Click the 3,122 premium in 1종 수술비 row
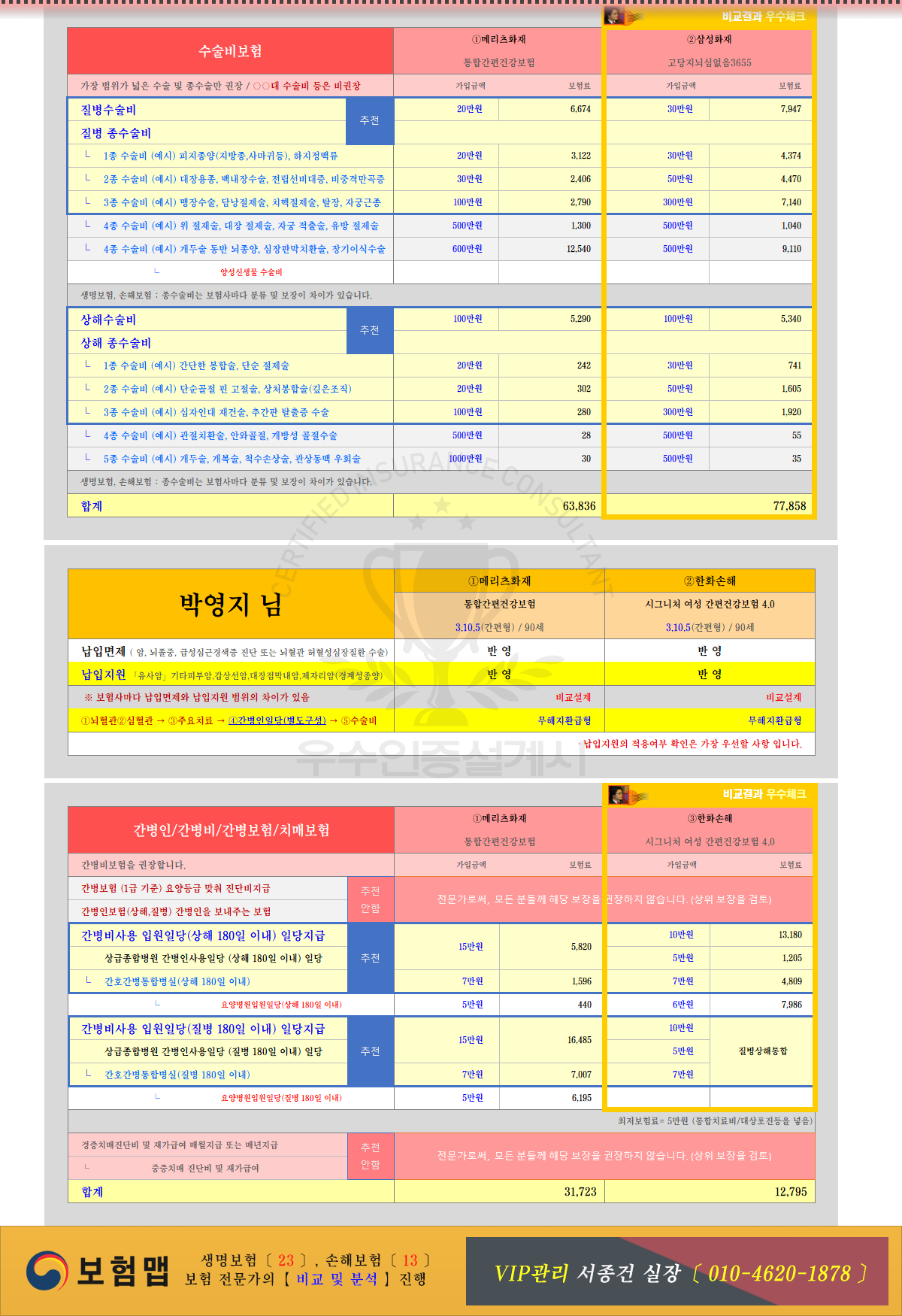Image resolution: width=902 pixels, height=1316 pixels. 580,156
